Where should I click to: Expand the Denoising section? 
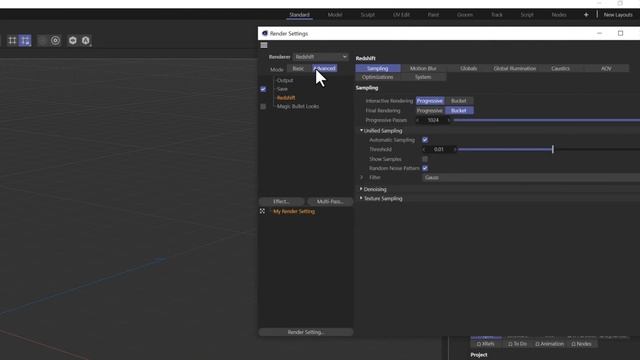(x=361, y=189)
